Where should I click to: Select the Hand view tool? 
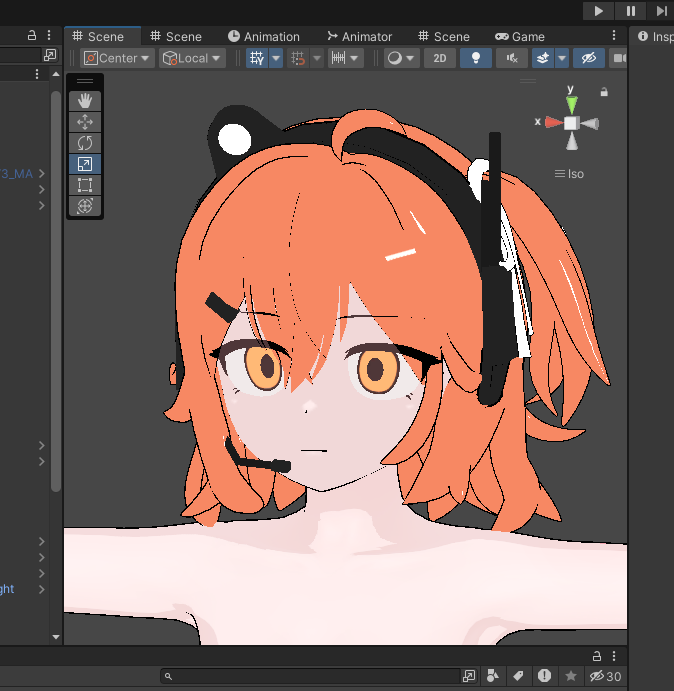pos(85,101)
